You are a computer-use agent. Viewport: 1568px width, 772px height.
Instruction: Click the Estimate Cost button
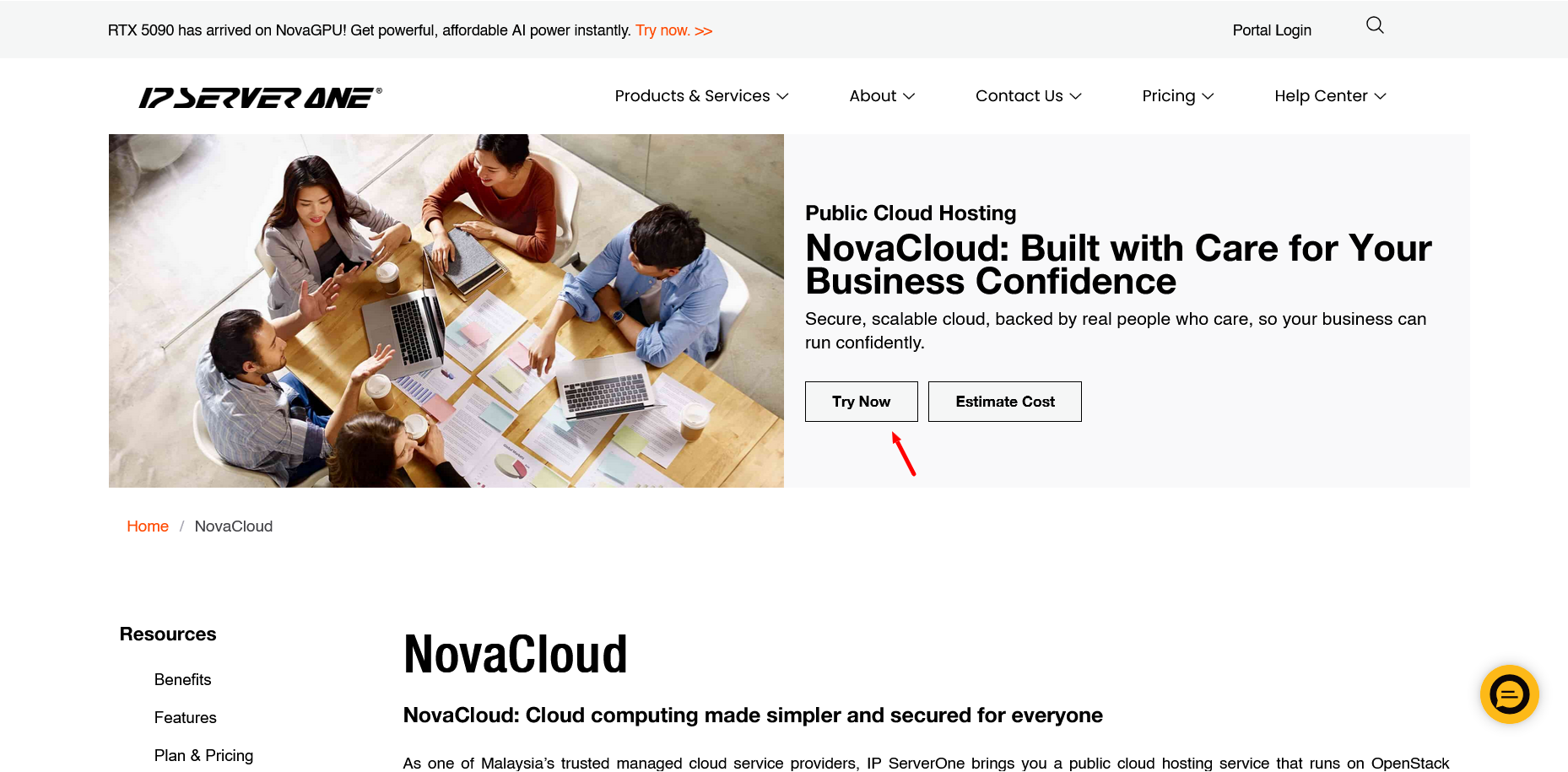tap(1004, 402)
